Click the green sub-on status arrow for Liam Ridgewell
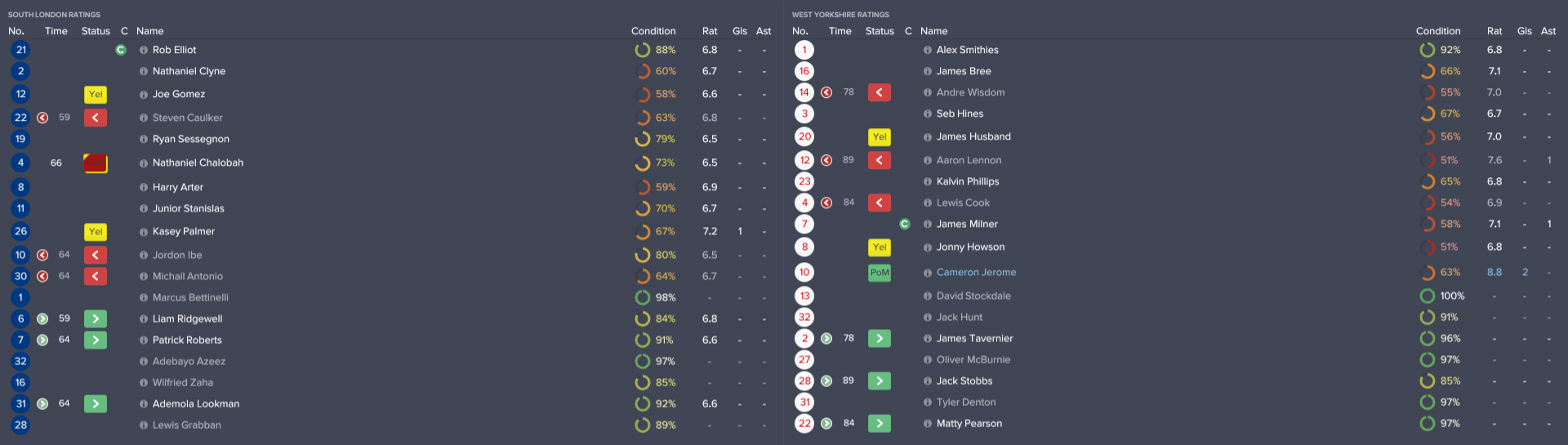The image size is (1568, 445). (96, 319)
